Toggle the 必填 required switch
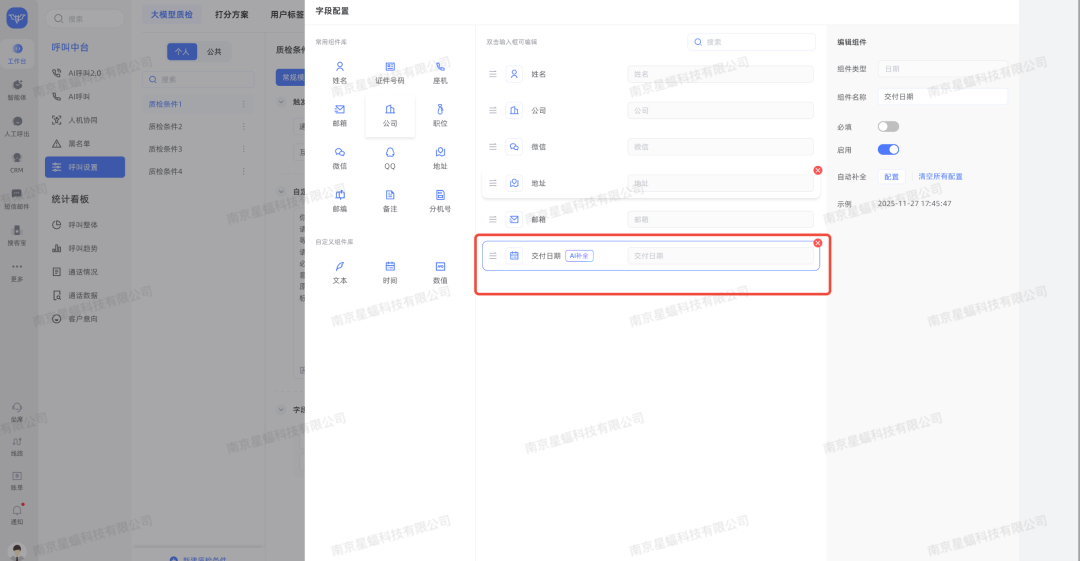This screenshot has height=561, width=1080. [888, 127]
